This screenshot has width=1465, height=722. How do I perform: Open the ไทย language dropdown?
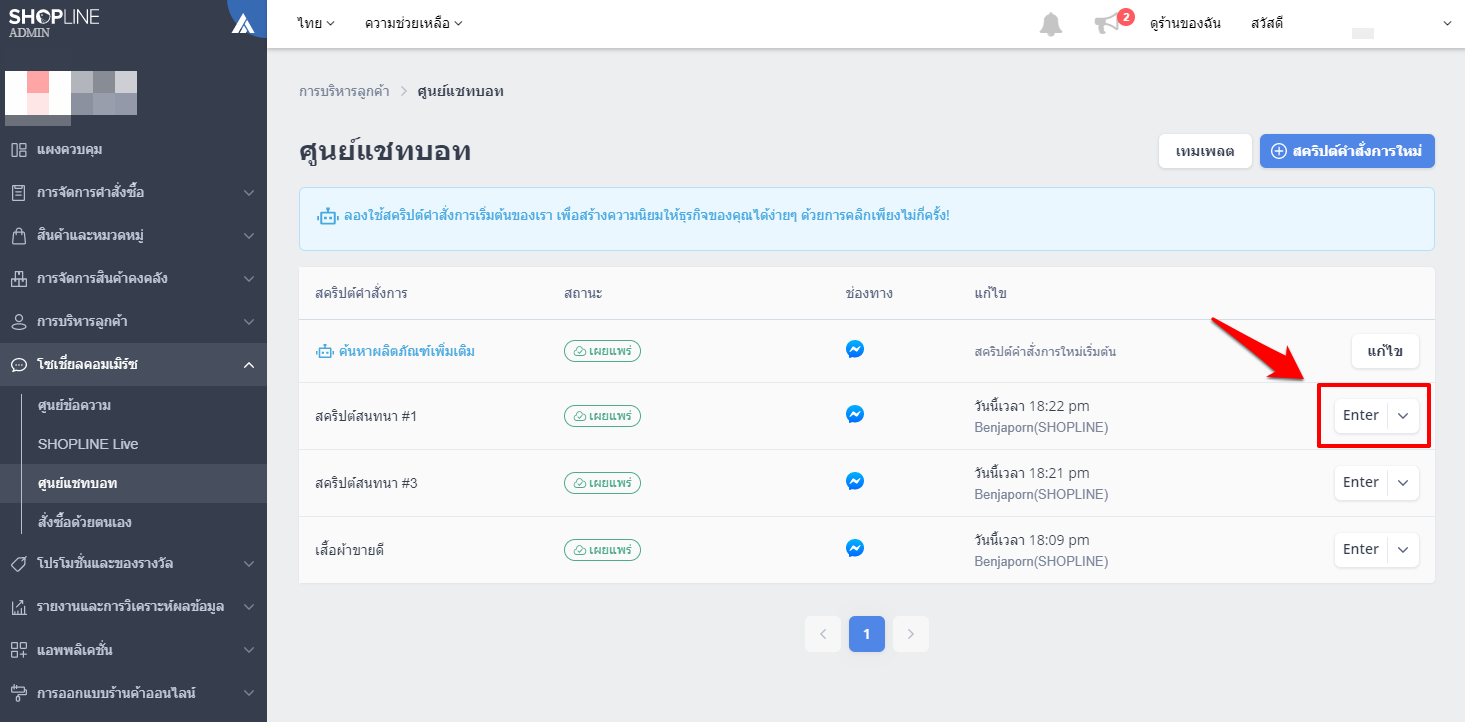pyautogui.click(x=316, y=23)
